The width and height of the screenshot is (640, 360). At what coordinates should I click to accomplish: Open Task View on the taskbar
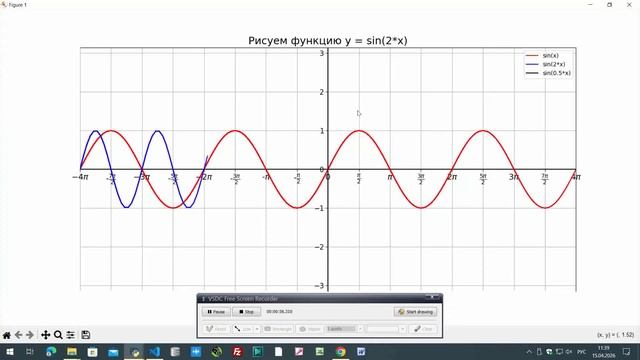click(x=30, y=352)
